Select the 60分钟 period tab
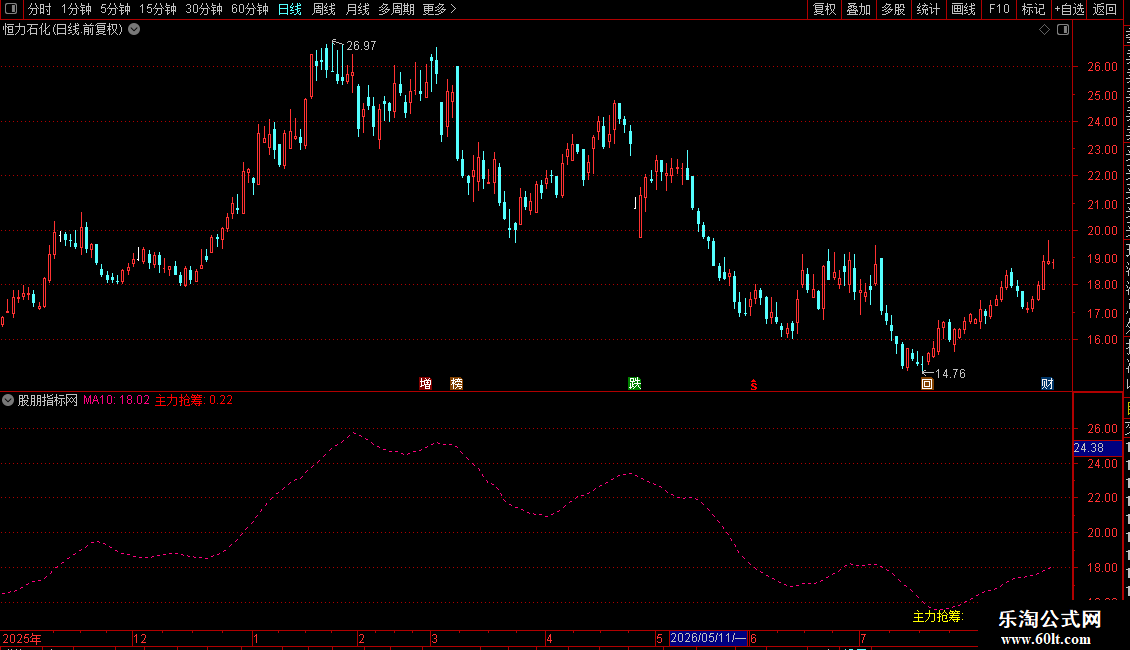Screen dimensions: 1130x650 (250, 9)
